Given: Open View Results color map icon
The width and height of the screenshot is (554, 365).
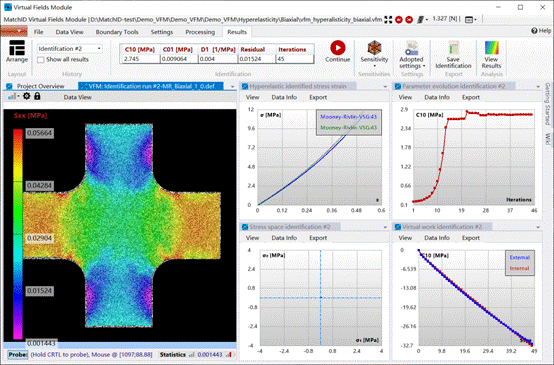Looking at the screenshot, I should point(491,48).
